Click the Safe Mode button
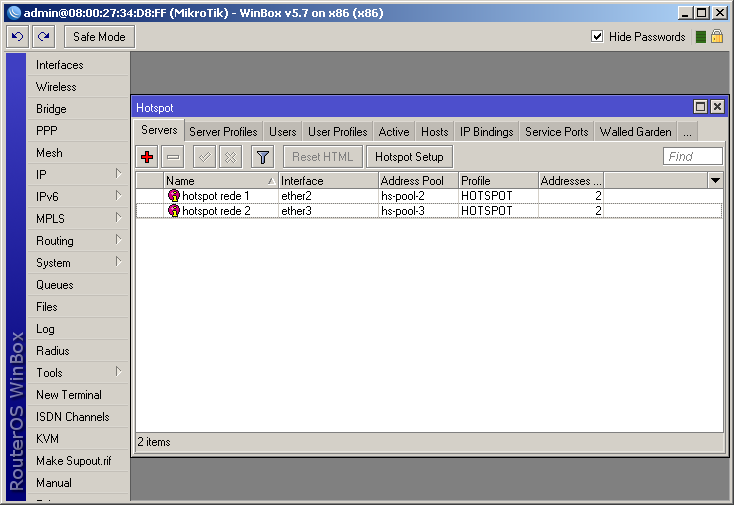734x505 pixels. (x=99, y=37)
